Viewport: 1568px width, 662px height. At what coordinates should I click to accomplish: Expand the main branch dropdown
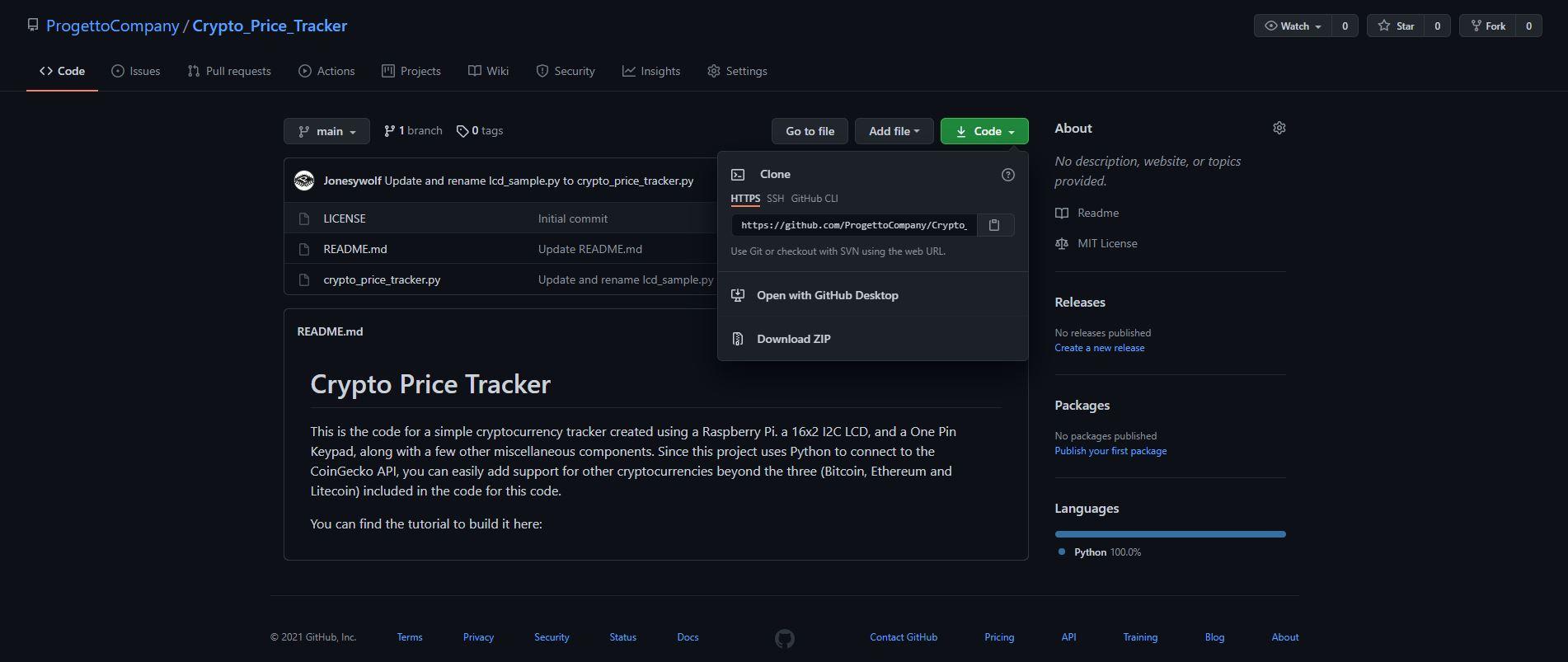pos(327,131)
